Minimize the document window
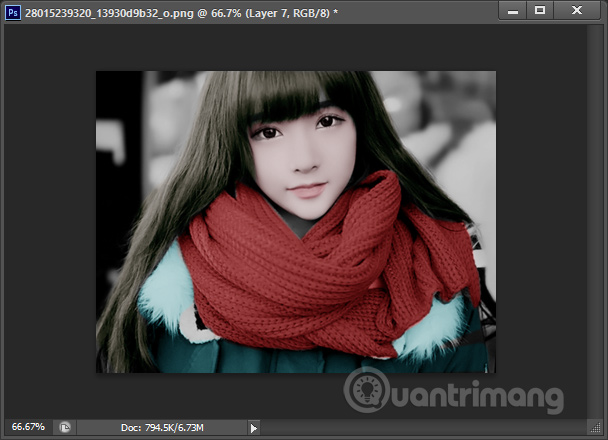The height and width of the screenshot is (440, 608). tap(513, 10)
